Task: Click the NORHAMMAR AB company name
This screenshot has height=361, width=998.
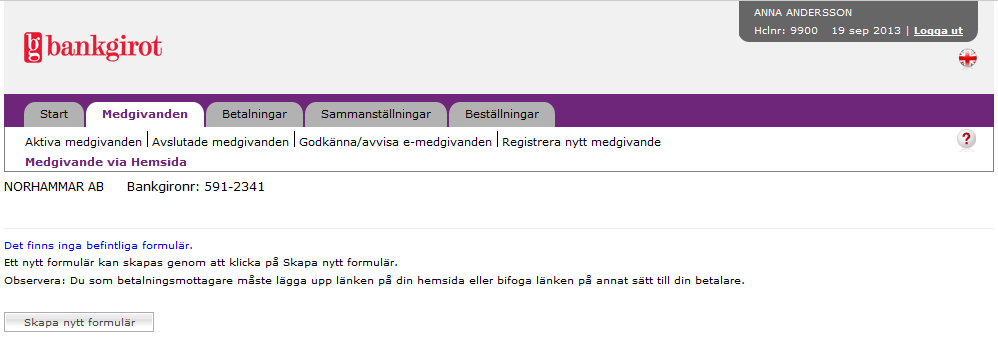Action: coord(53,187)
